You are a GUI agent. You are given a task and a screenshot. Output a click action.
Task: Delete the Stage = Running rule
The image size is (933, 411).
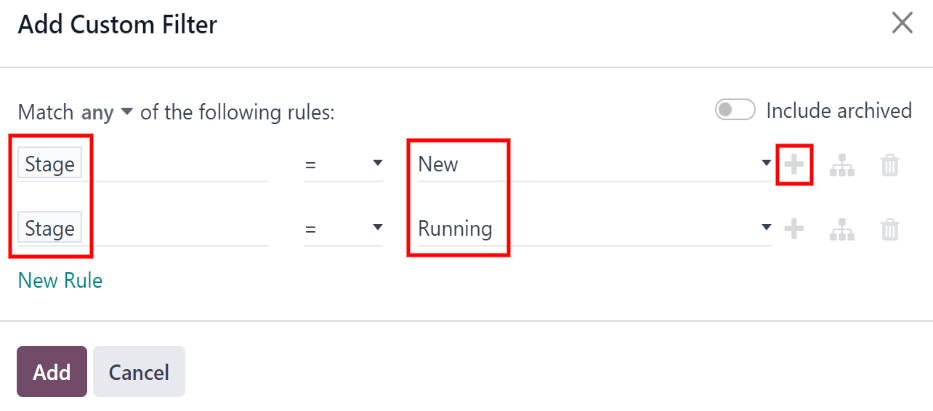point(890,230)
